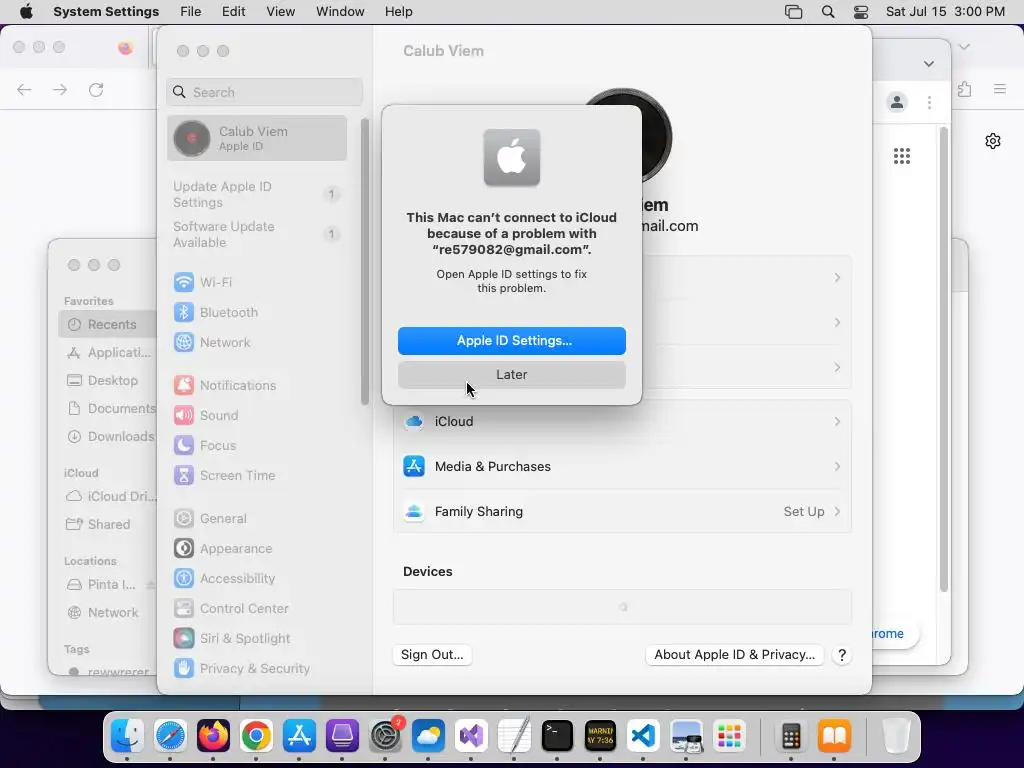Open the Window menu
This screenshot has height=768, width=1024.
click(340, 12)
